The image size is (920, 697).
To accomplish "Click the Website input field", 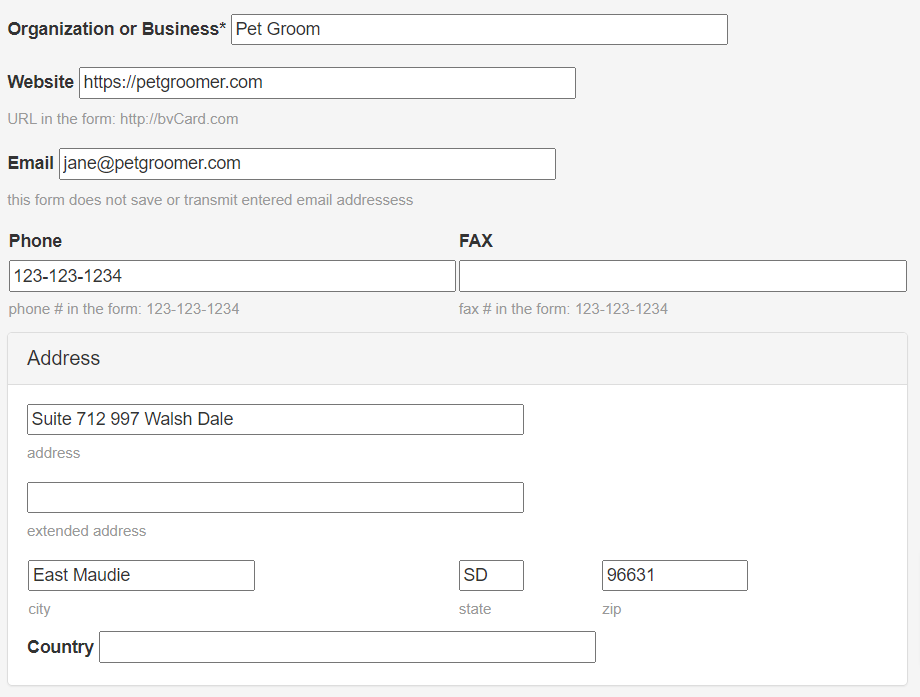I will 327,82.
